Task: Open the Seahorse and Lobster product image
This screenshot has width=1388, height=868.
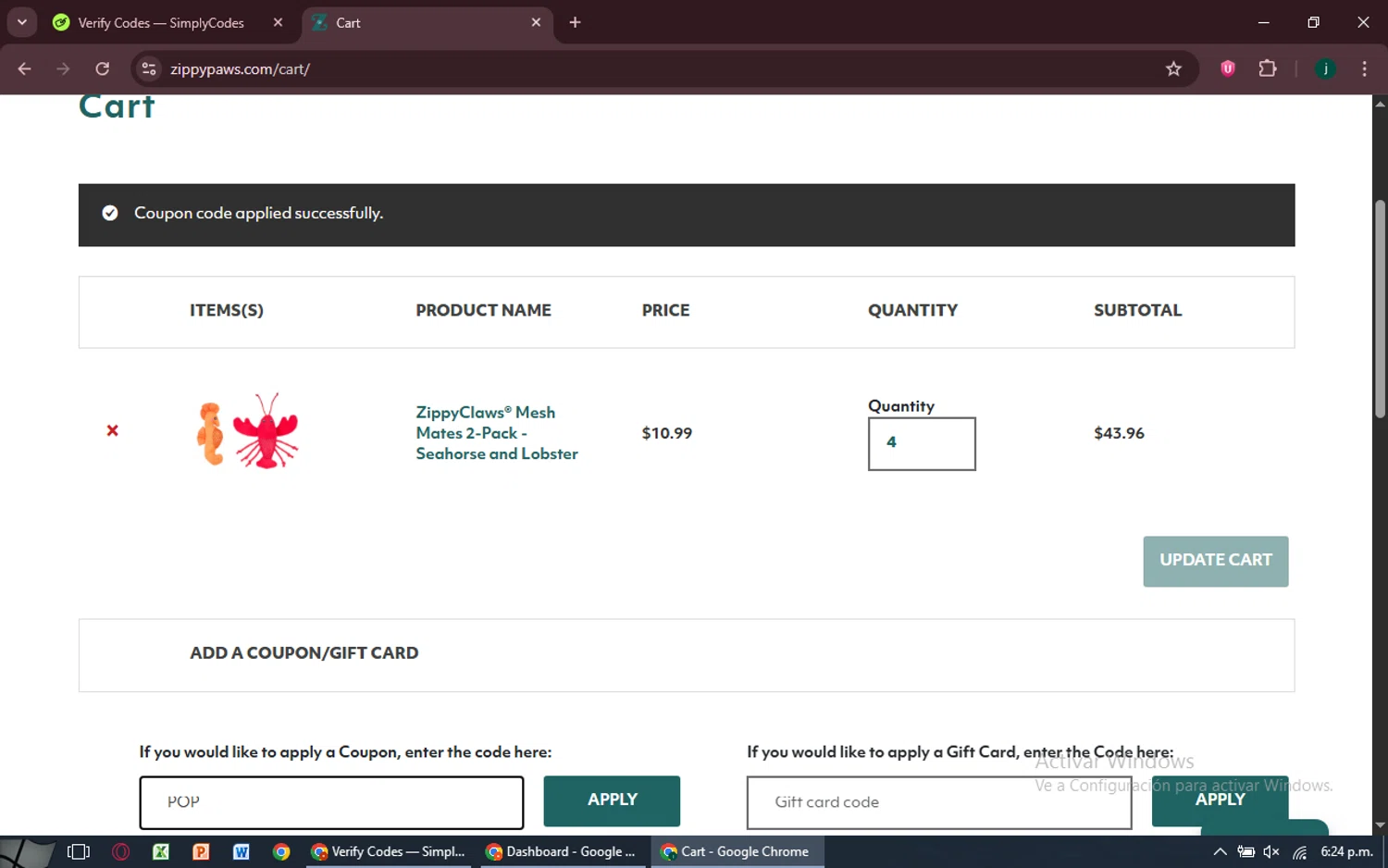Action: pos(248,431)
